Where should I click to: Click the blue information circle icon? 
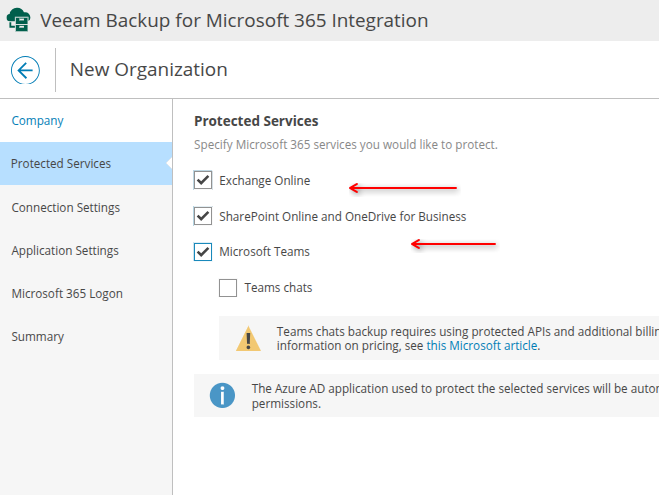222,396
